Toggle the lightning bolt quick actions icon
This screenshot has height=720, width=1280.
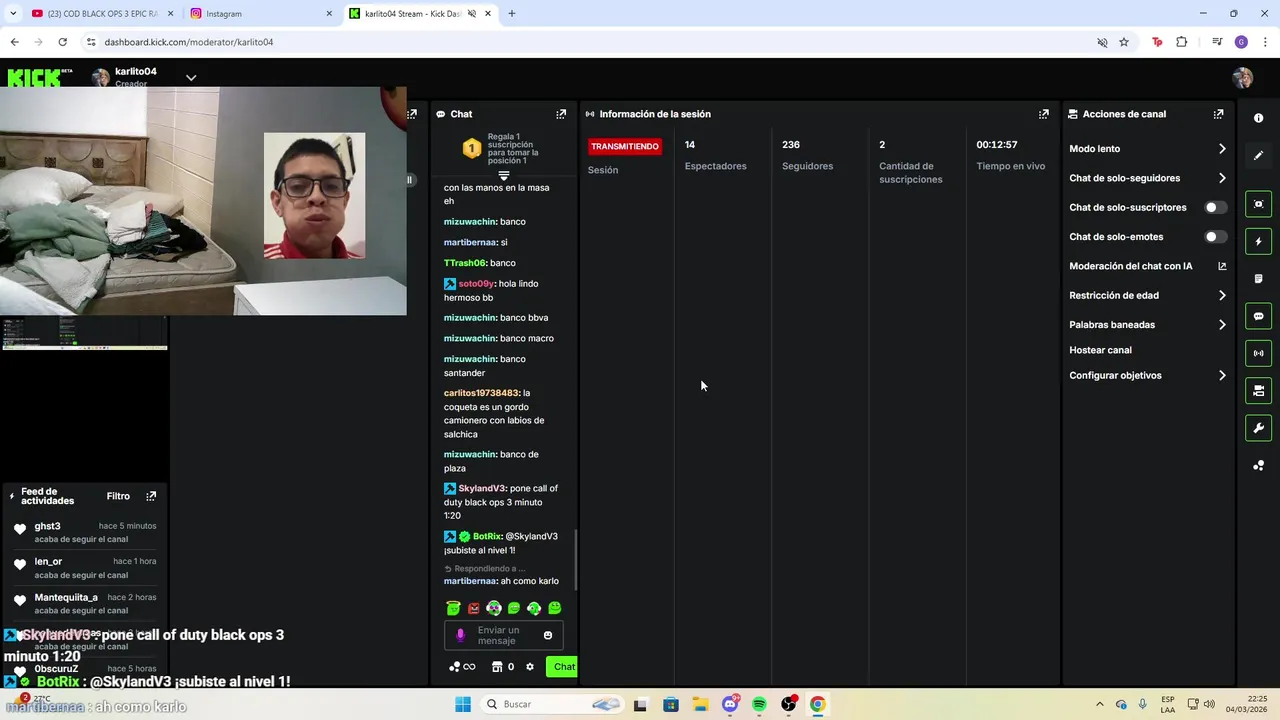pos(1258,241)
